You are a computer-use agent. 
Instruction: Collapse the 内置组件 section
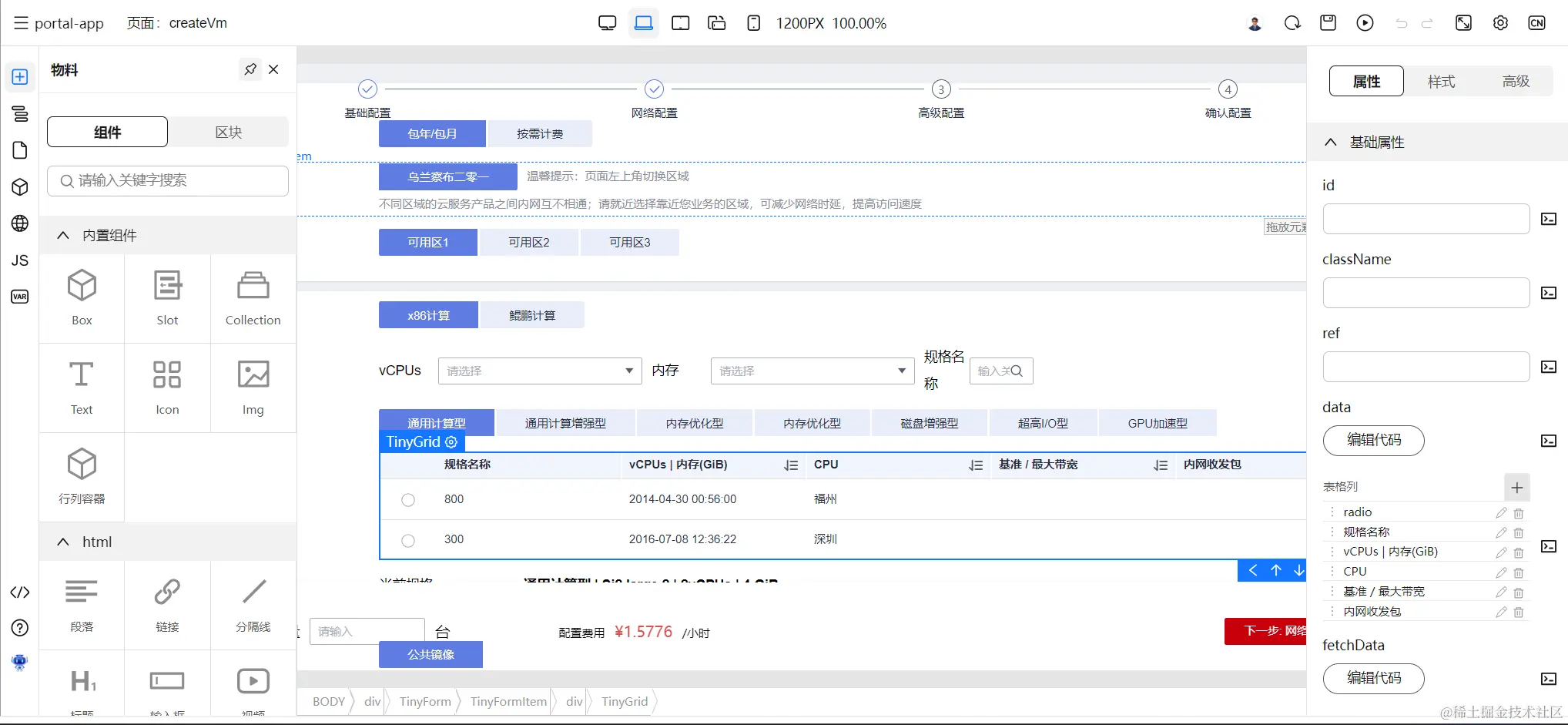(63, 235)
